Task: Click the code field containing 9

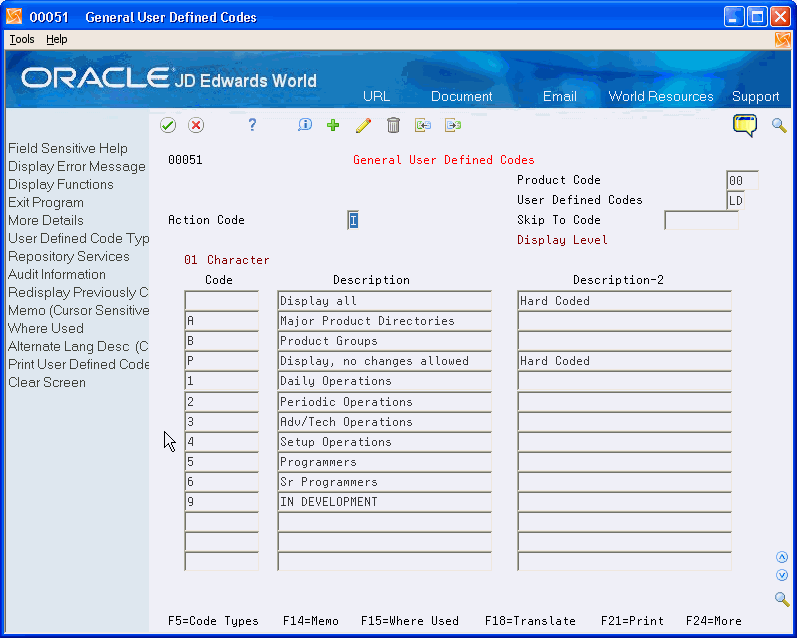Action: point(222,502)
